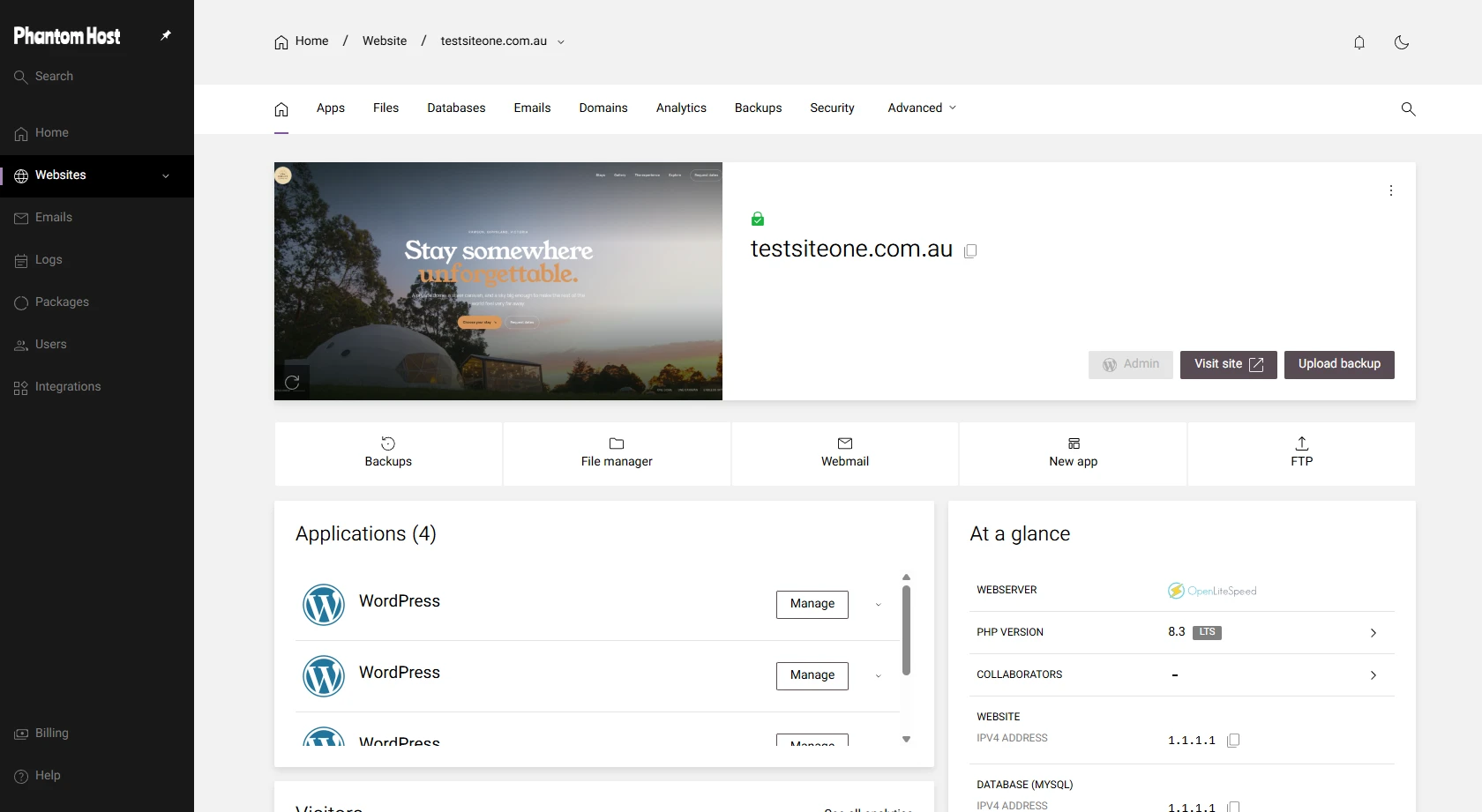Open Users in the sidebar
This screenshot has width=1482, height=812.
pos(97,345)
